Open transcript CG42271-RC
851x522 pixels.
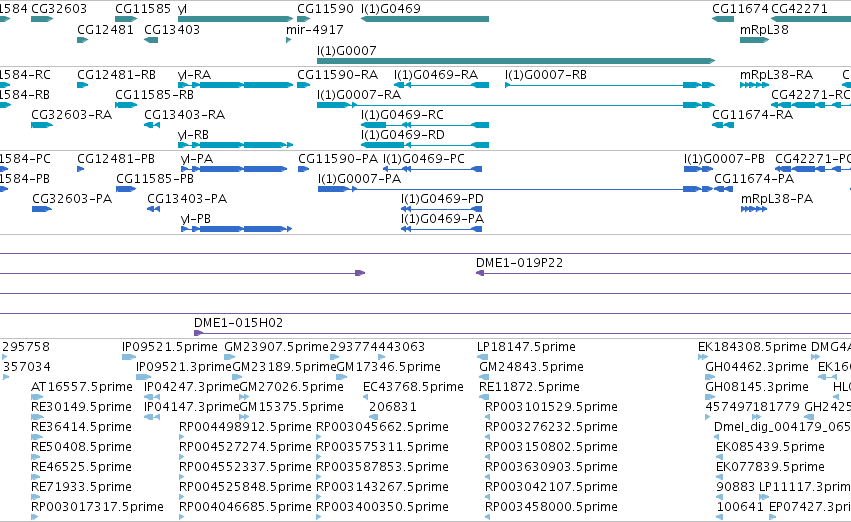(811, 95)
